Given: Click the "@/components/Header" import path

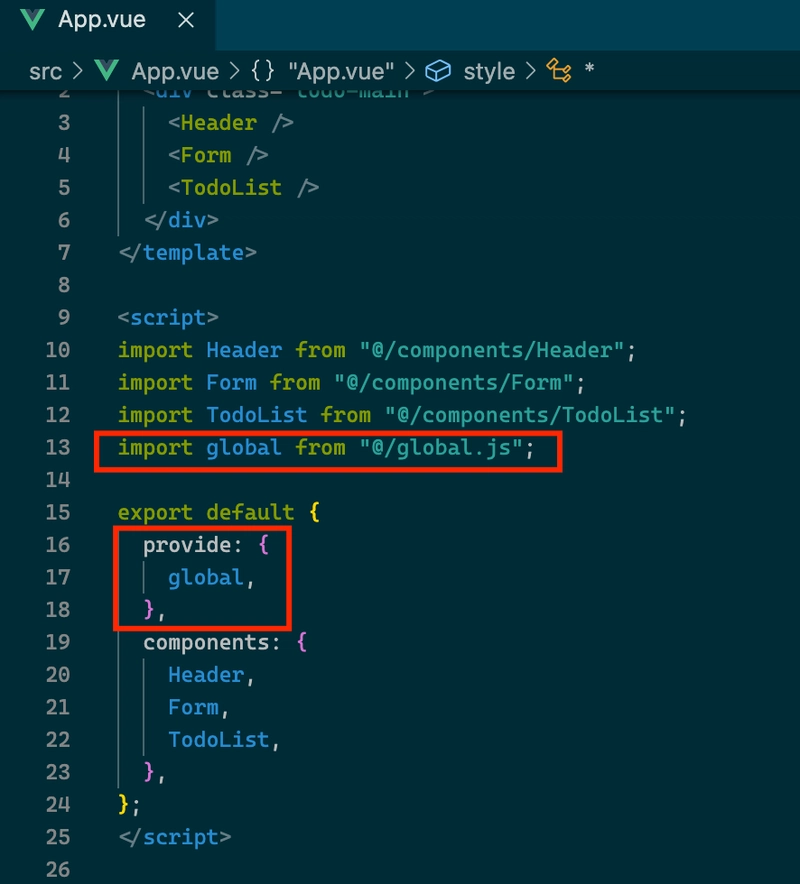Looking at the screenshot, I should 493,350.
